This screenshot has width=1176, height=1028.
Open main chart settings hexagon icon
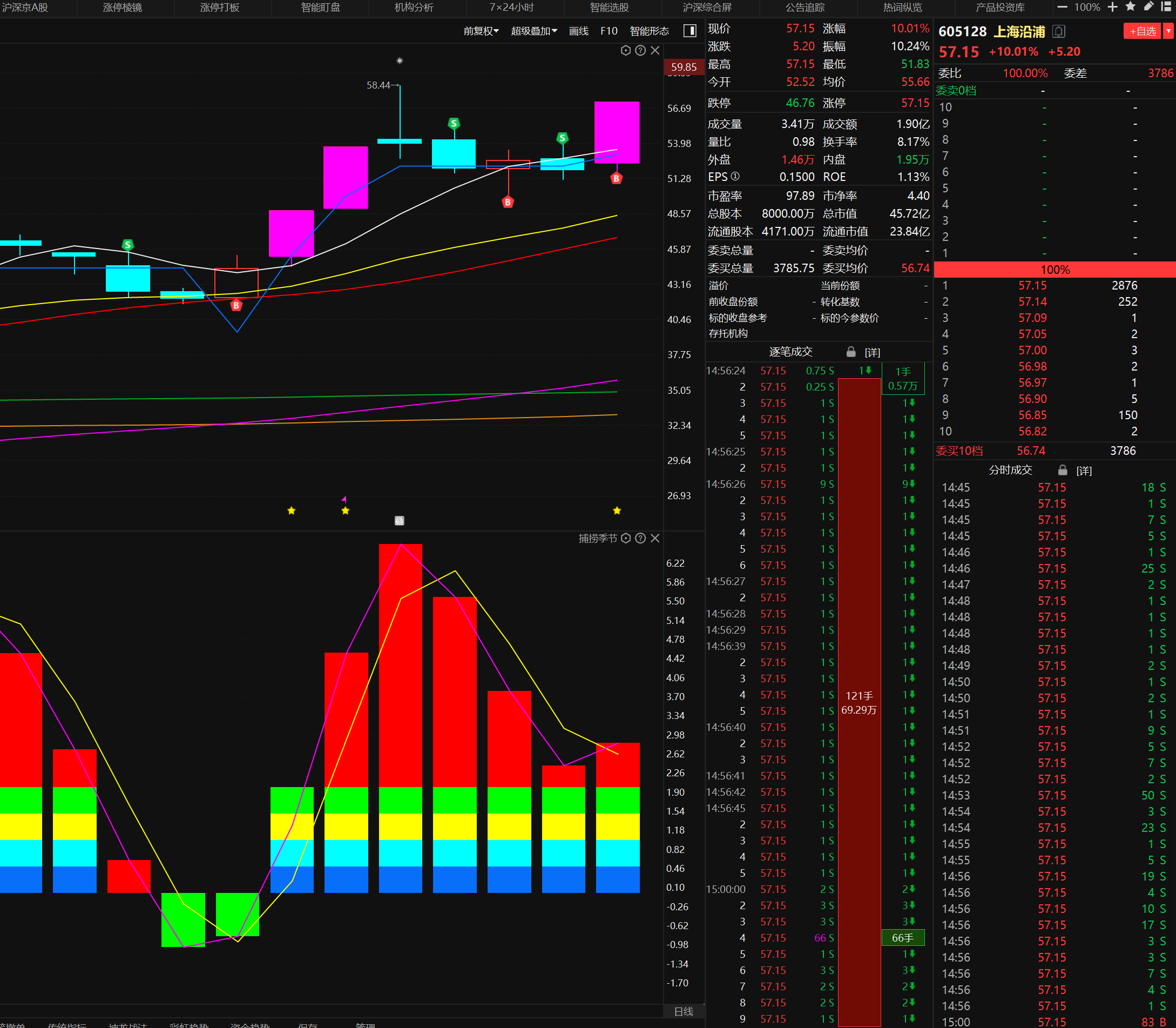coord(626,50)
